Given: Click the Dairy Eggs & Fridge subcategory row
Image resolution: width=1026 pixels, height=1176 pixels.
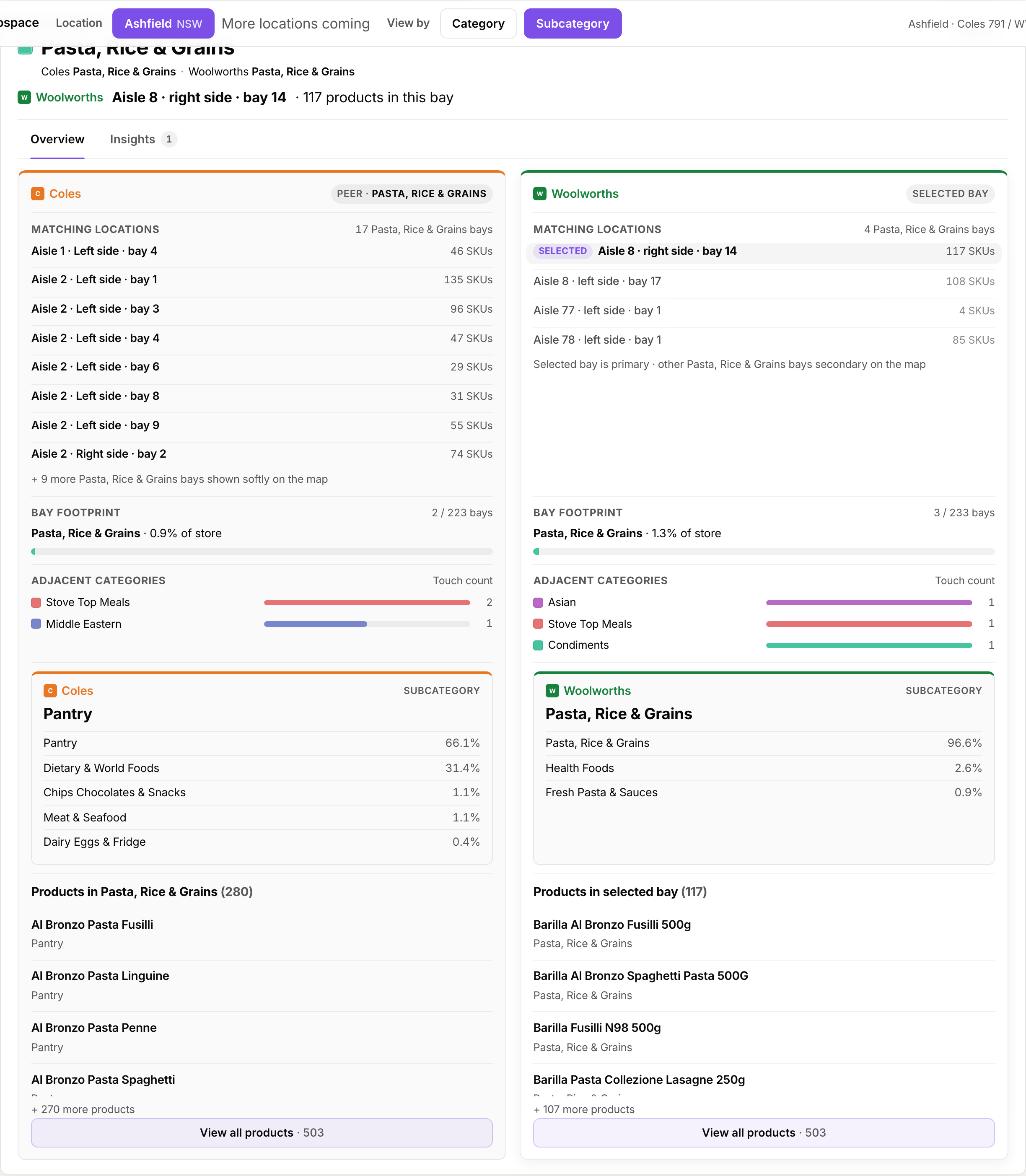Looking at the screenshot, I should [x=262, y=842].
